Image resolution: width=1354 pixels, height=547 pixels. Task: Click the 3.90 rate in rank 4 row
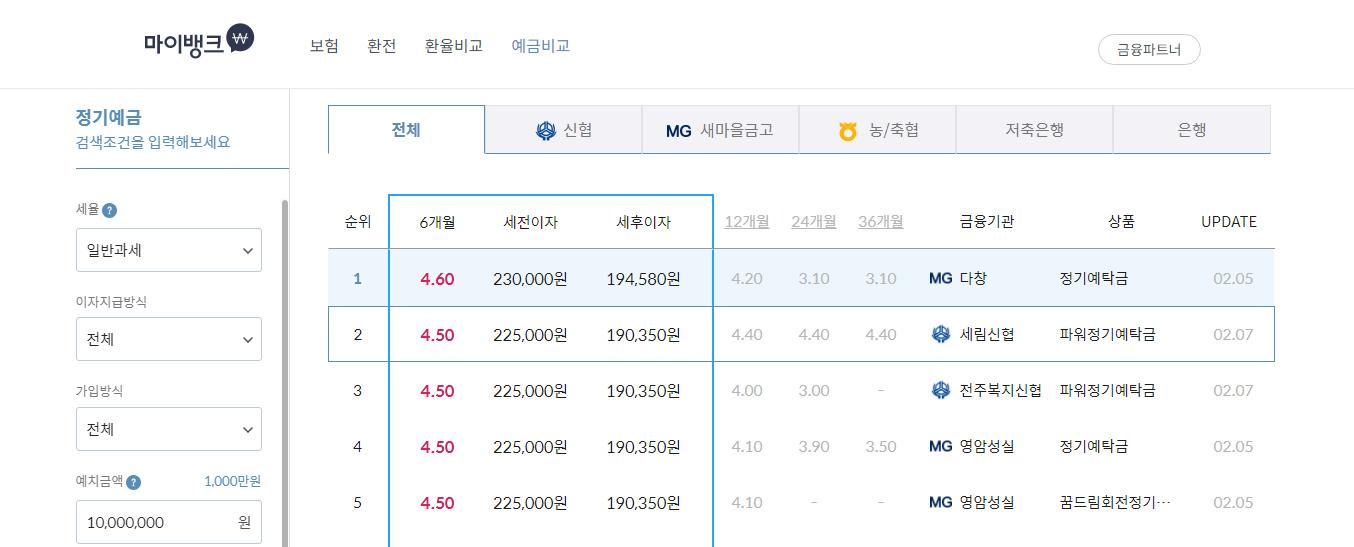(x=814, y=446)
